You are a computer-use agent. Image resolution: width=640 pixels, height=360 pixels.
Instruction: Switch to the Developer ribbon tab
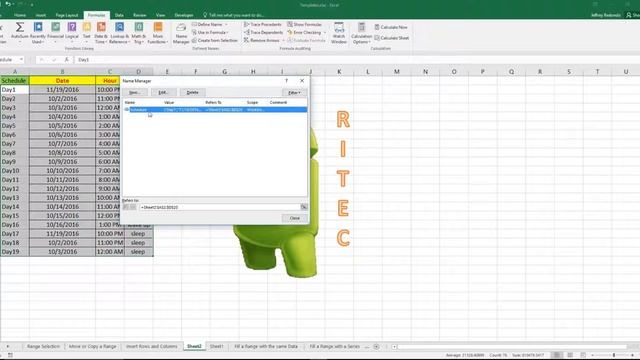[184, 15]
